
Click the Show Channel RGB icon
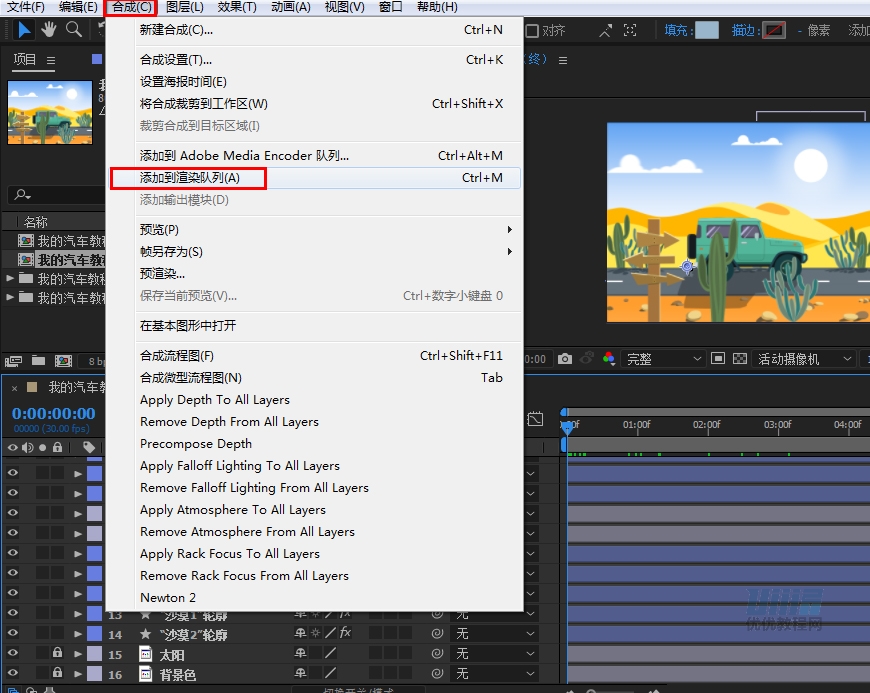pyautogui.click(x=608, y=357)
